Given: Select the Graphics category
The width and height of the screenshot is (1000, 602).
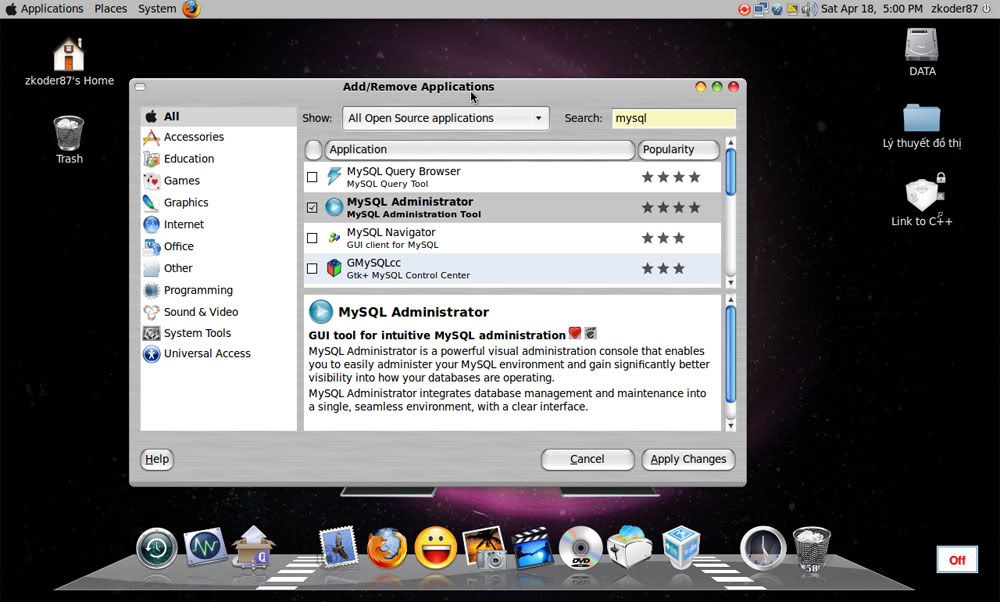Looking at the screenshot, I should (x=218, y=203).
